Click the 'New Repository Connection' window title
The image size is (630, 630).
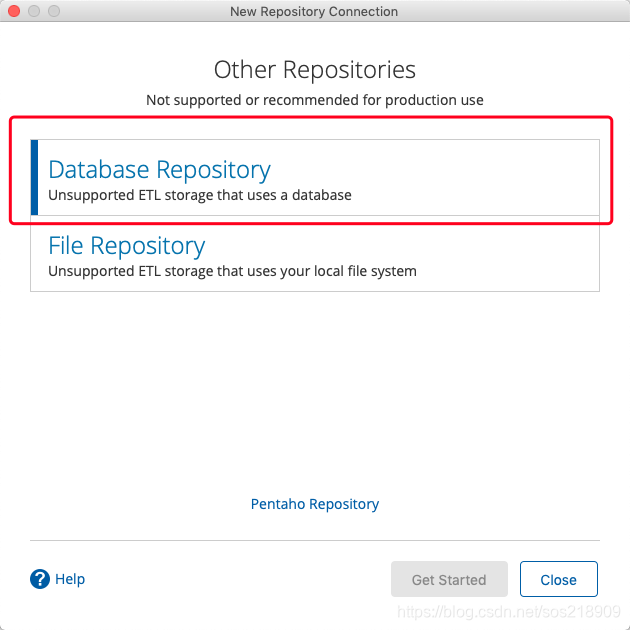(x=314, y=11)
